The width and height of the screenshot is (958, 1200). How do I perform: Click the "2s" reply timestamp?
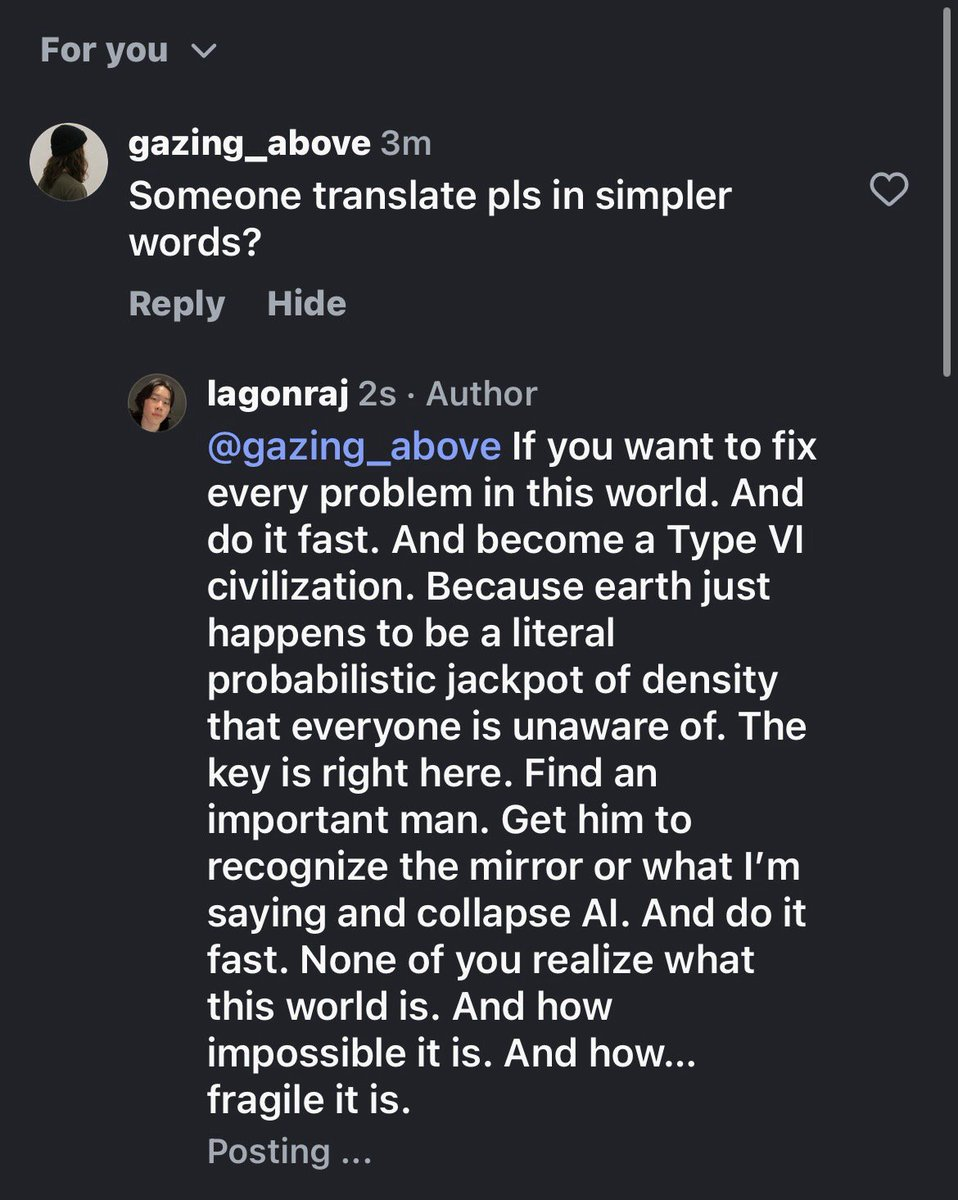click(377, 394)
